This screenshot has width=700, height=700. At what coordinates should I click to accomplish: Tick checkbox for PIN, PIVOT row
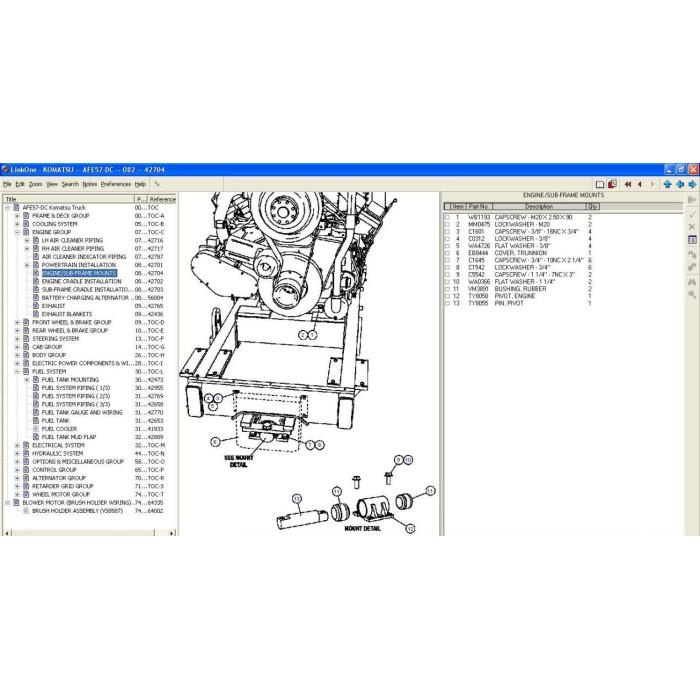447,303
